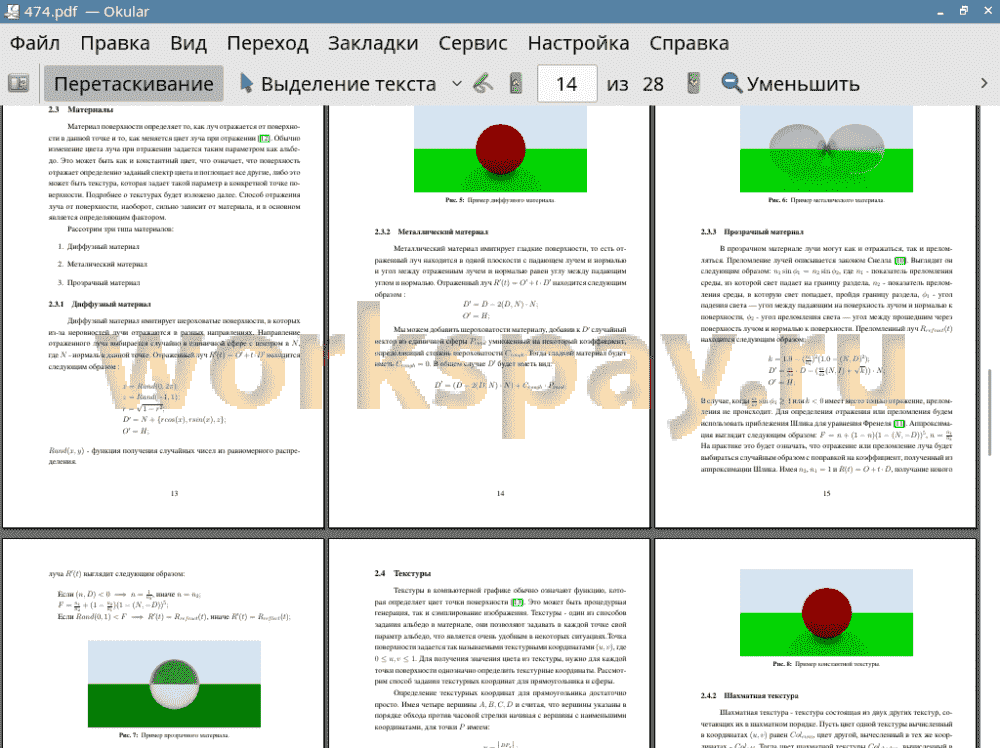1000x748 pixels.
Task: Click the page footer number 15
Action: 827,494
